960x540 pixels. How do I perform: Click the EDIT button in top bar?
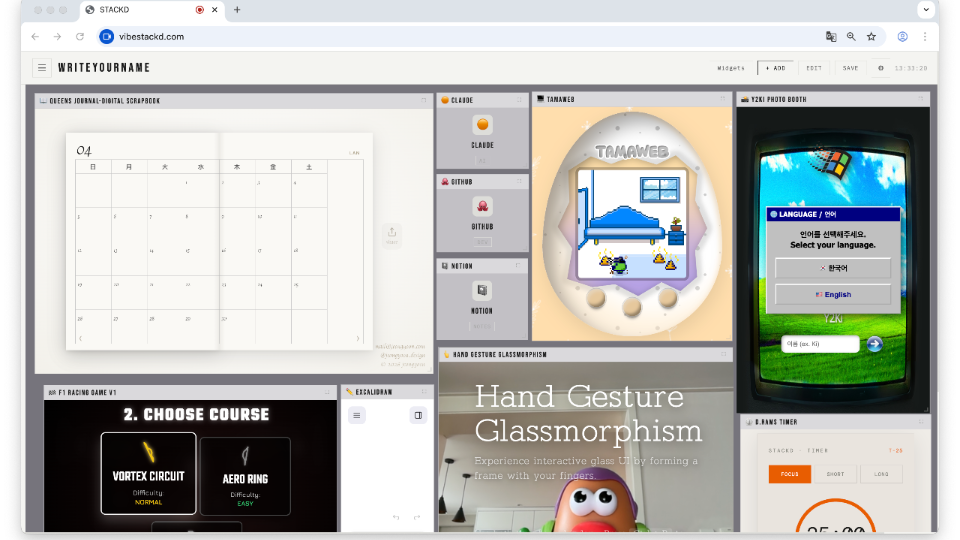coord(814,68)
